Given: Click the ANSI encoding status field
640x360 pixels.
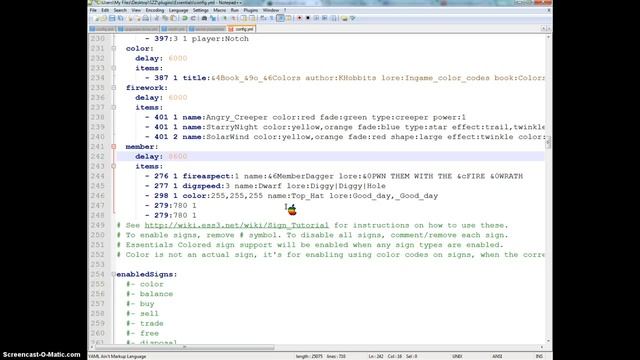Looking at the screenshot, I should 497,356.
